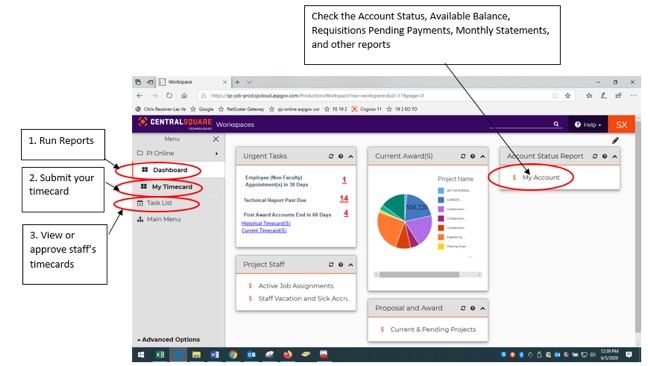Collapse the Urgent Tasks widget
The image size is (648, 366).
click(x=350, y=156)
